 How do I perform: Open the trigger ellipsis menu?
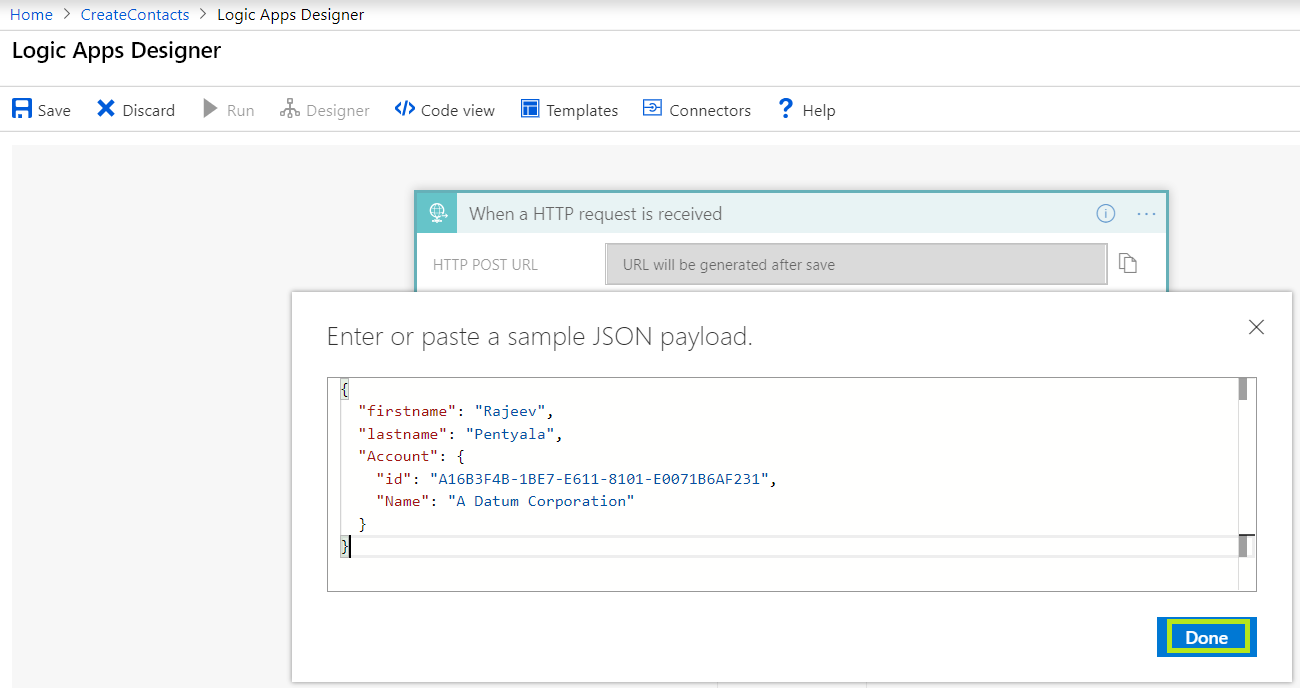[x=1146, y=213]
